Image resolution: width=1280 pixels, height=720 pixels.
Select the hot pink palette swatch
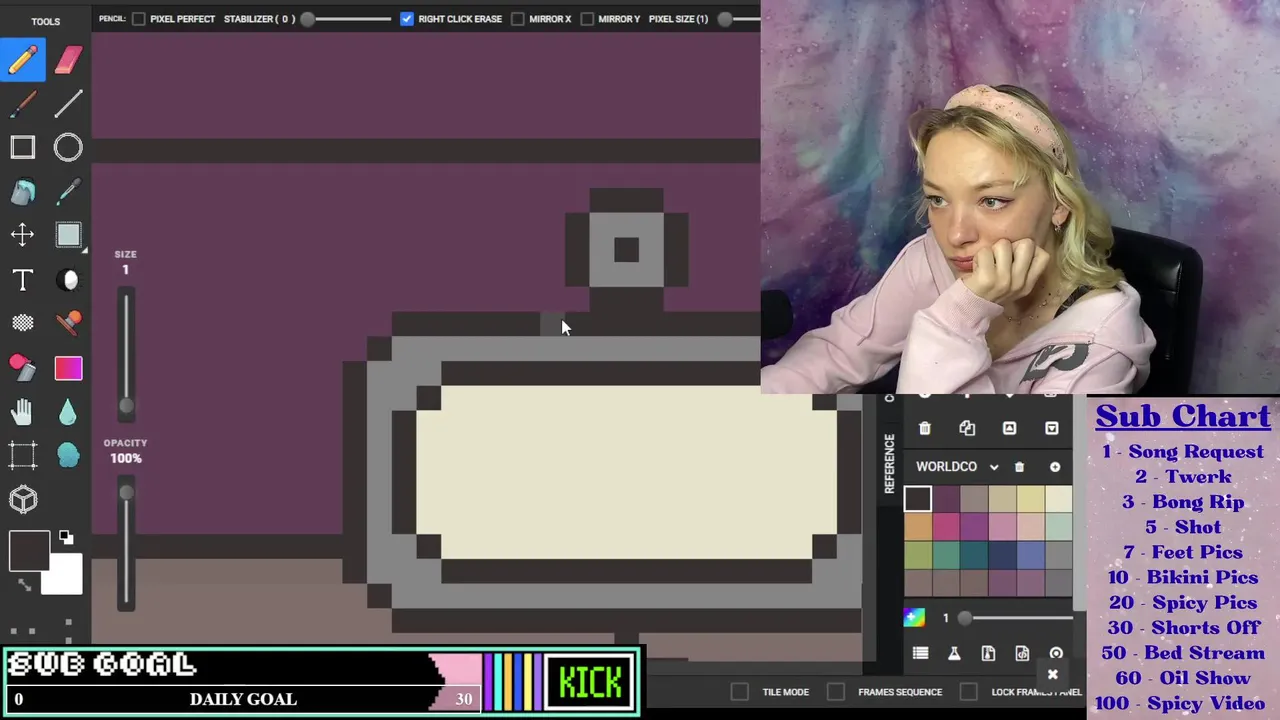pos(946,526)
